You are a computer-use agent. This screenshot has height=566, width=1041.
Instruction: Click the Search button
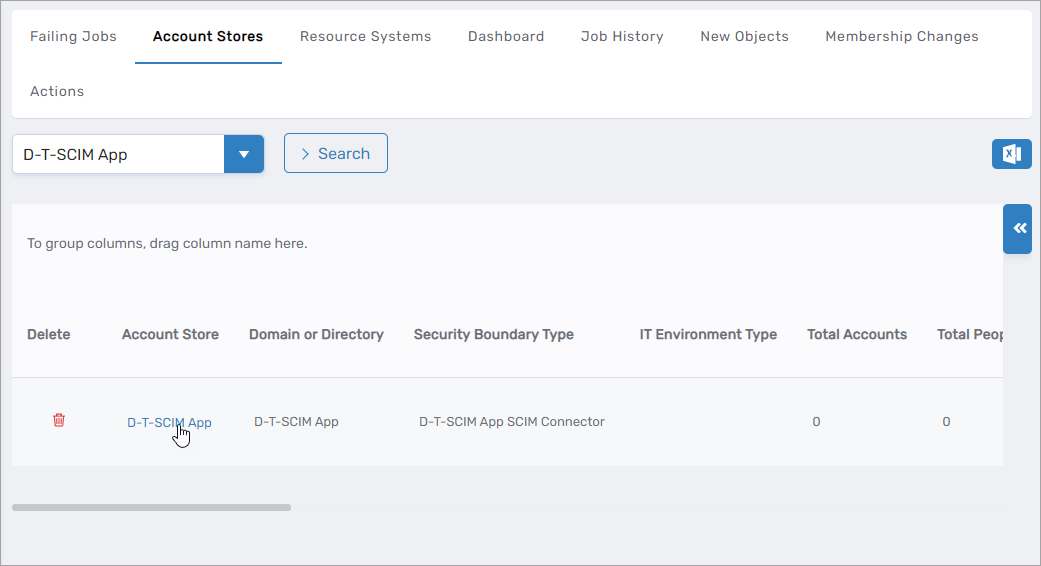[x=336, y=154]
